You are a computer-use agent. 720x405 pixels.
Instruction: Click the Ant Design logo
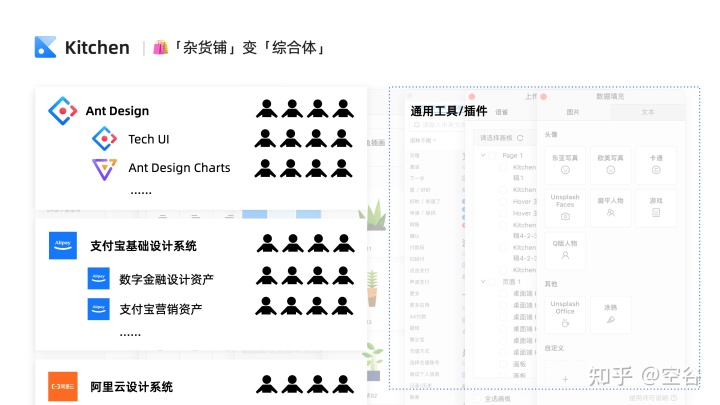tap(63, 111)
